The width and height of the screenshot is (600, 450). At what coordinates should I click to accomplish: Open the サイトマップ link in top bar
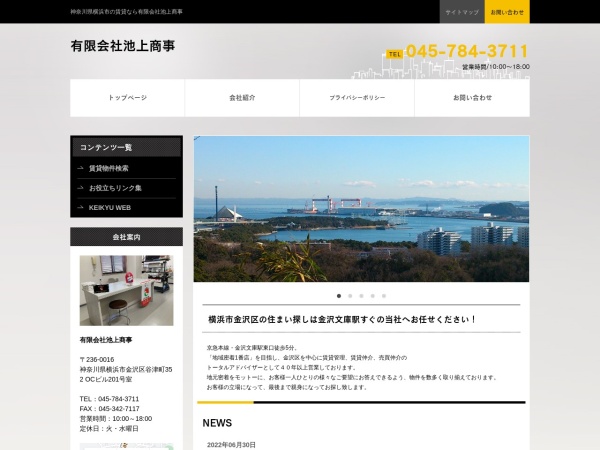(462, 12)
